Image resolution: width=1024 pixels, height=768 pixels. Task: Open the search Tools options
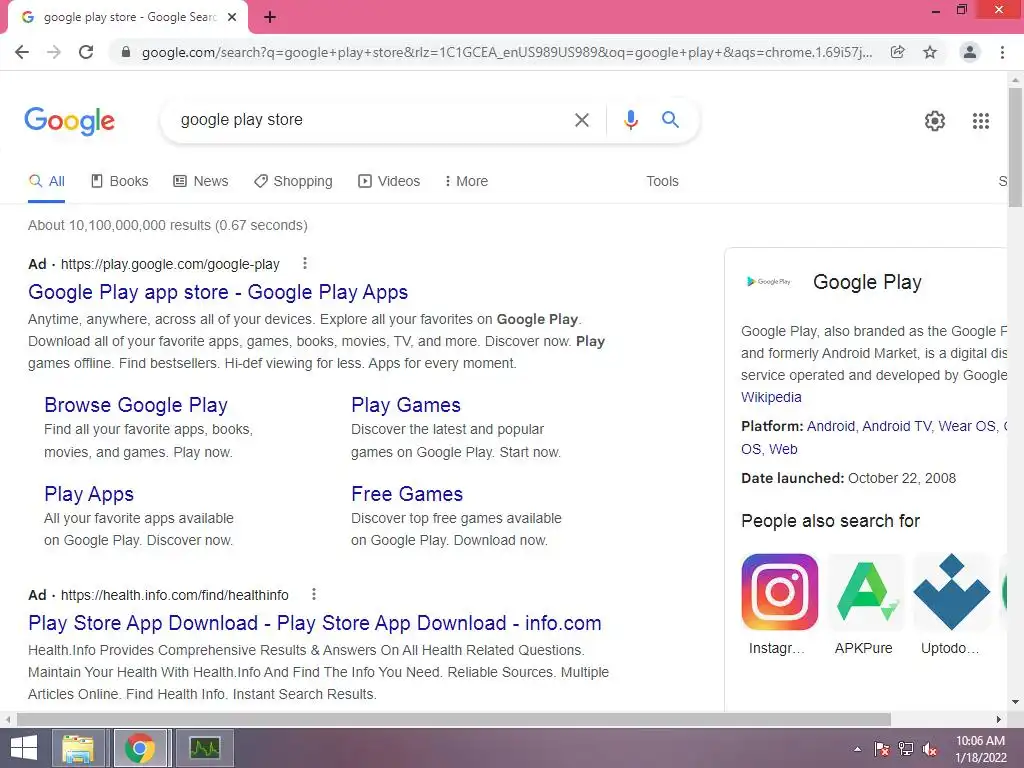point(662,182)
